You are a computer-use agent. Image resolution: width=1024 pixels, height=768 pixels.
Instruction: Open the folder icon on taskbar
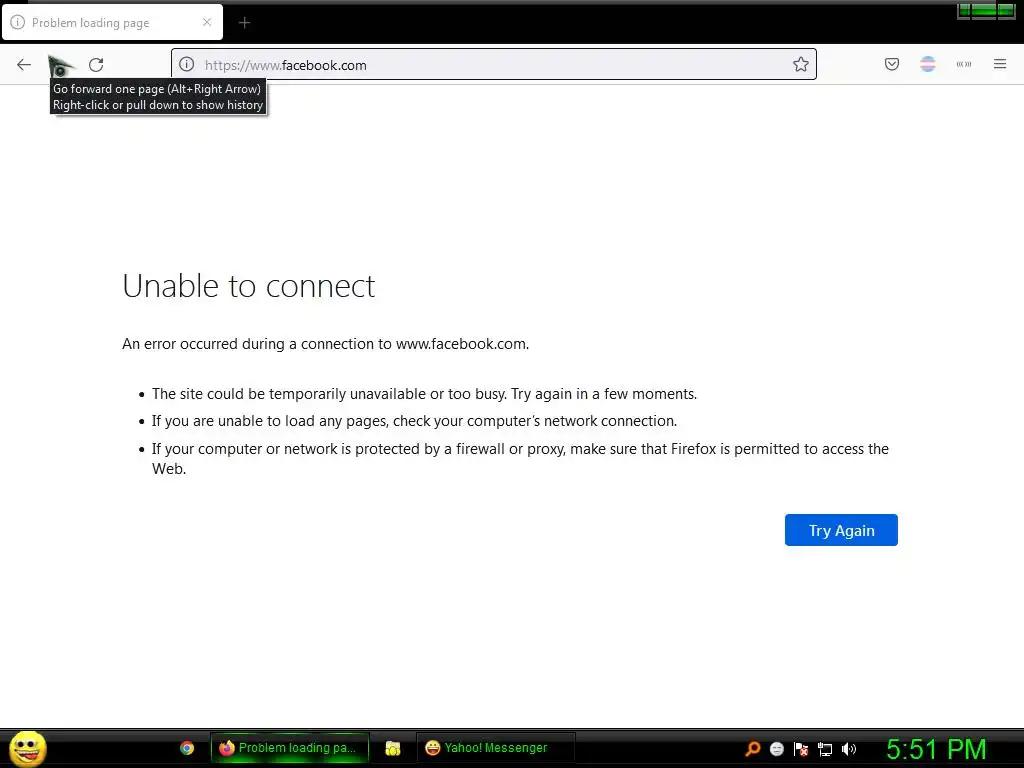pos(392,748)
